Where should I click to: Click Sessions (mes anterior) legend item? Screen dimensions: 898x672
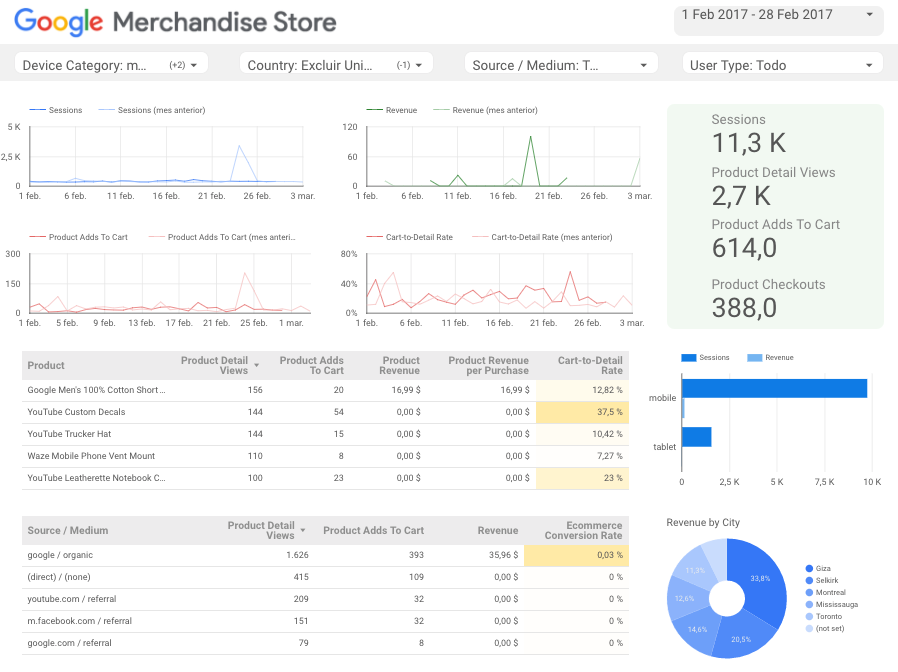pyautogui.click(x=152, y=110)
